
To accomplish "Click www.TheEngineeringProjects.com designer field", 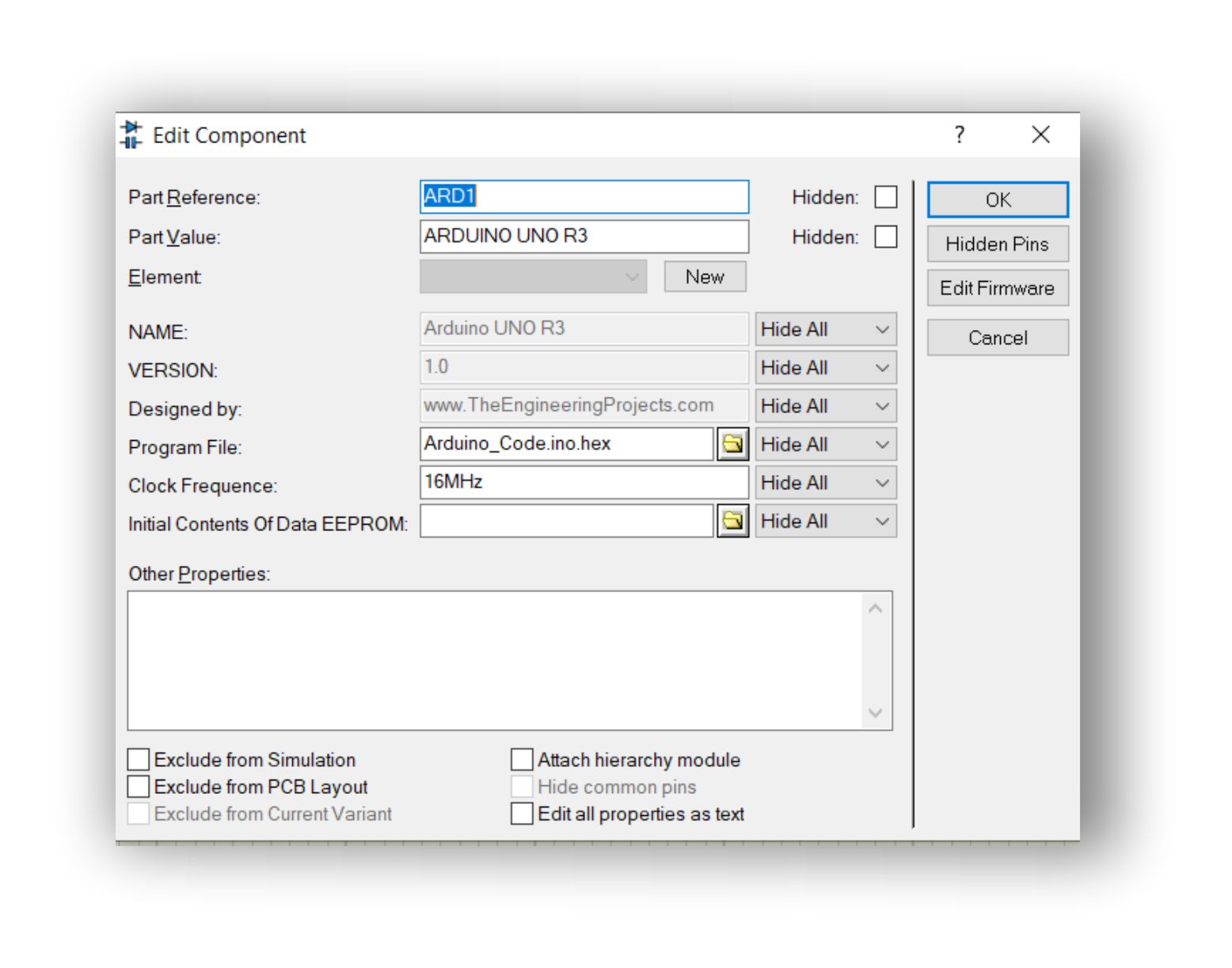I will tap(584, 405).
